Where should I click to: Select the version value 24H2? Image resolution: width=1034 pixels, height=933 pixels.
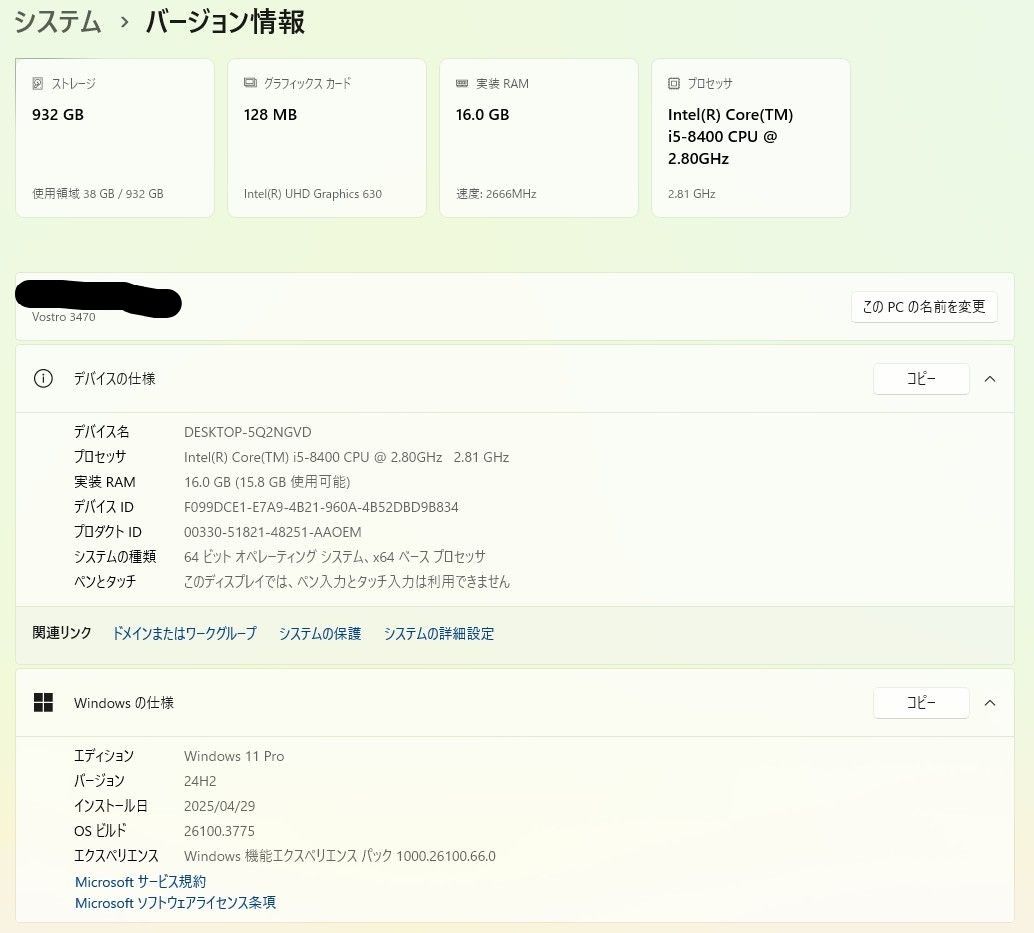click(200, 781)
